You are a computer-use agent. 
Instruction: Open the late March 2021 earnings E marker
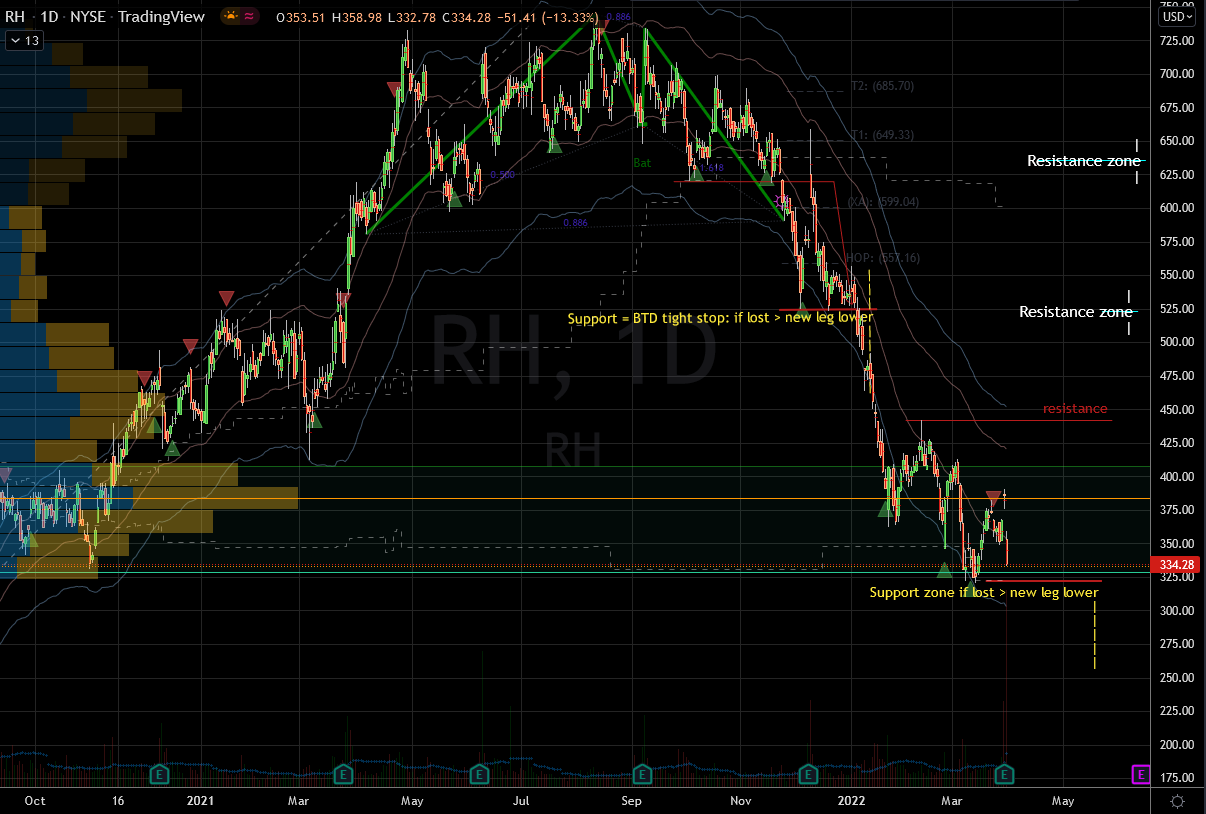(x=345, y=773)
